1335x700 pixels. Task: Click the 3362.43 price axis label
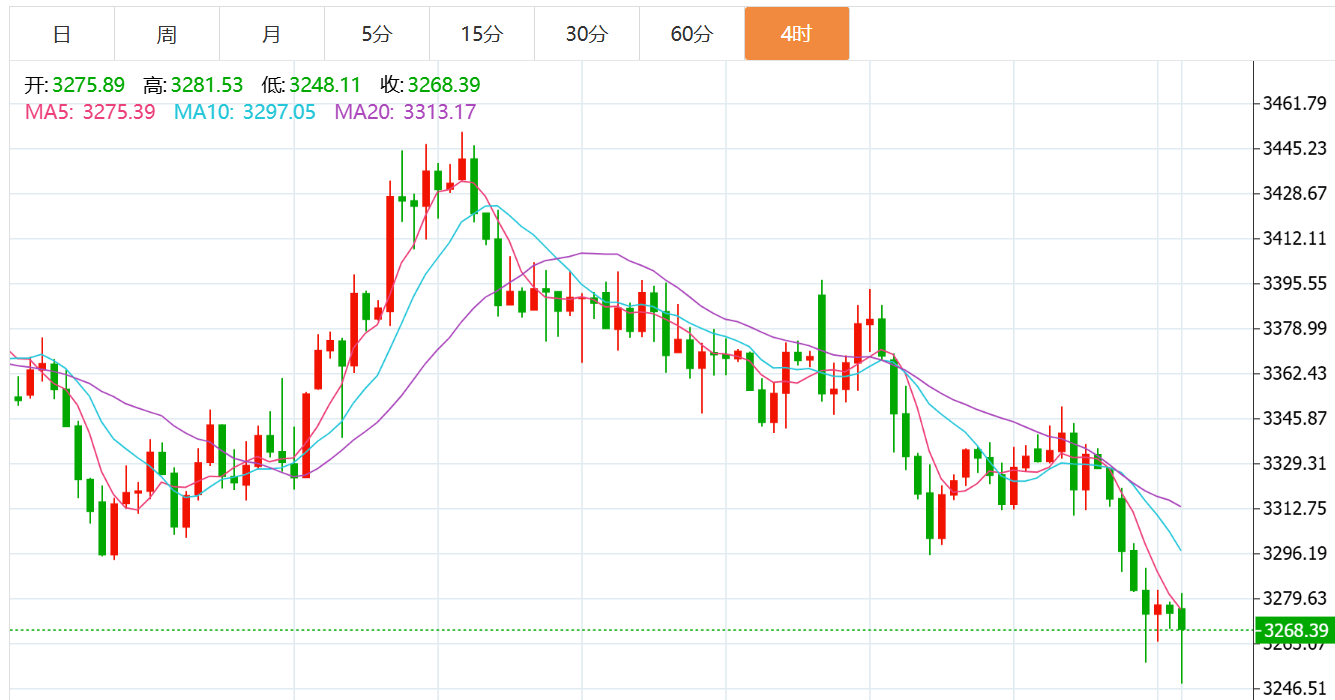[x=1294, y=373]
